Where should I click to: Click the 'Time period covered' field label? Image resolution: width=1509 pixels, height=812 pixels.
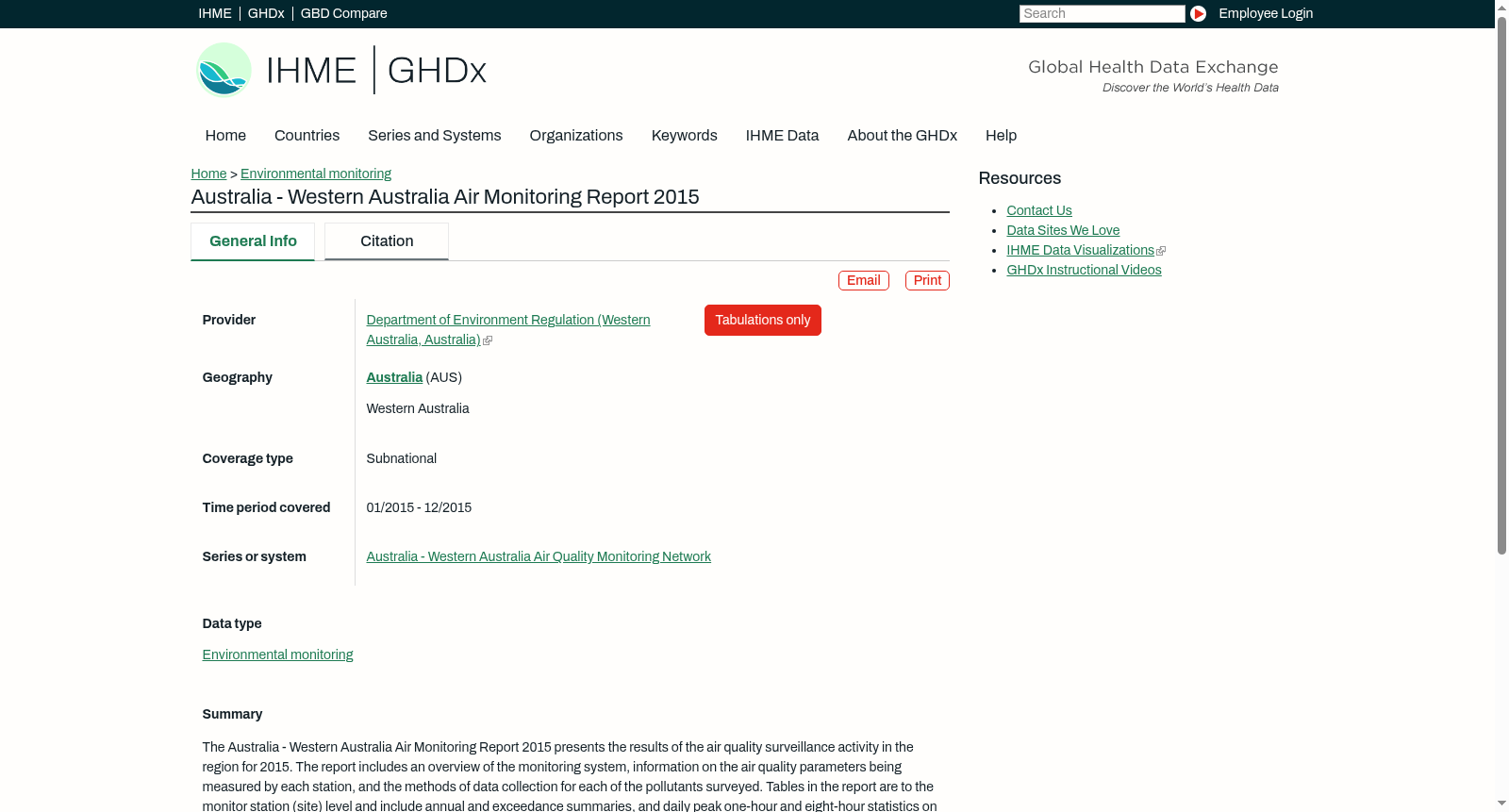pyautogui.click(x=266, y=507)
